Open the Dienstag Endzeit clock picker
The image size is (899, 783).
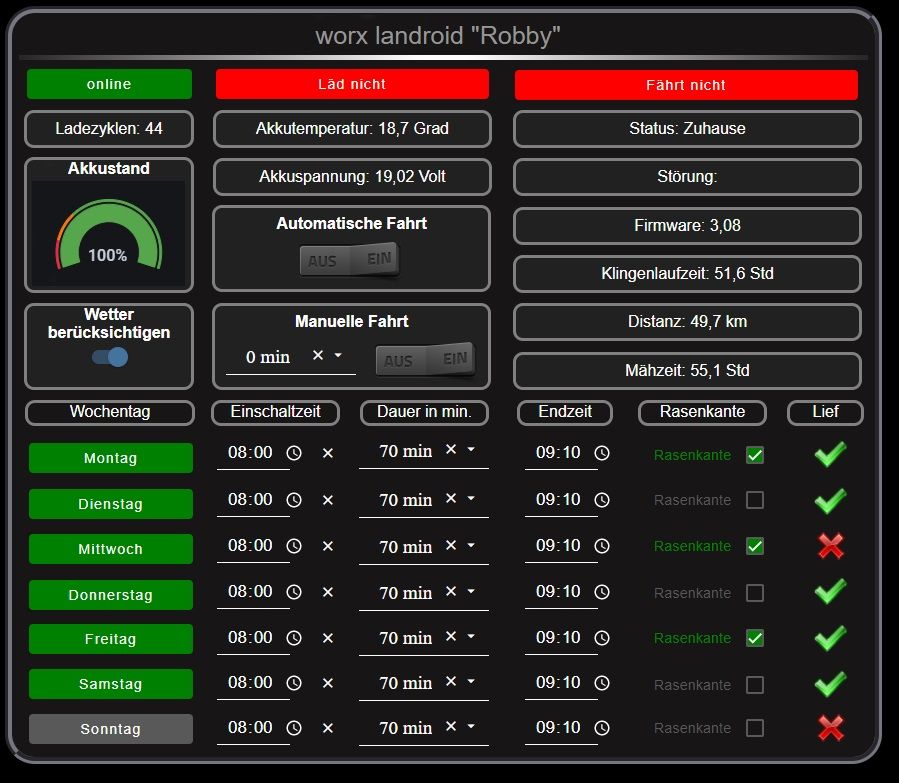point(602,500)
